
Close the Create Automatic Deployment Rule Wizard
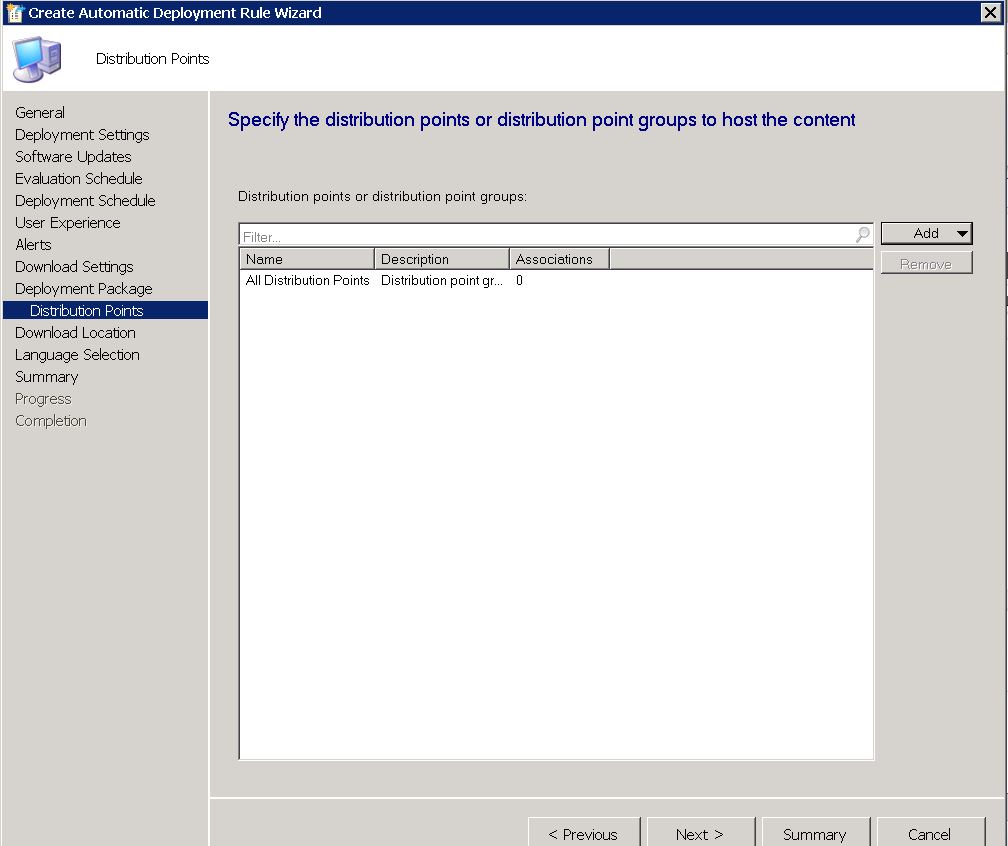pos(991,12)
